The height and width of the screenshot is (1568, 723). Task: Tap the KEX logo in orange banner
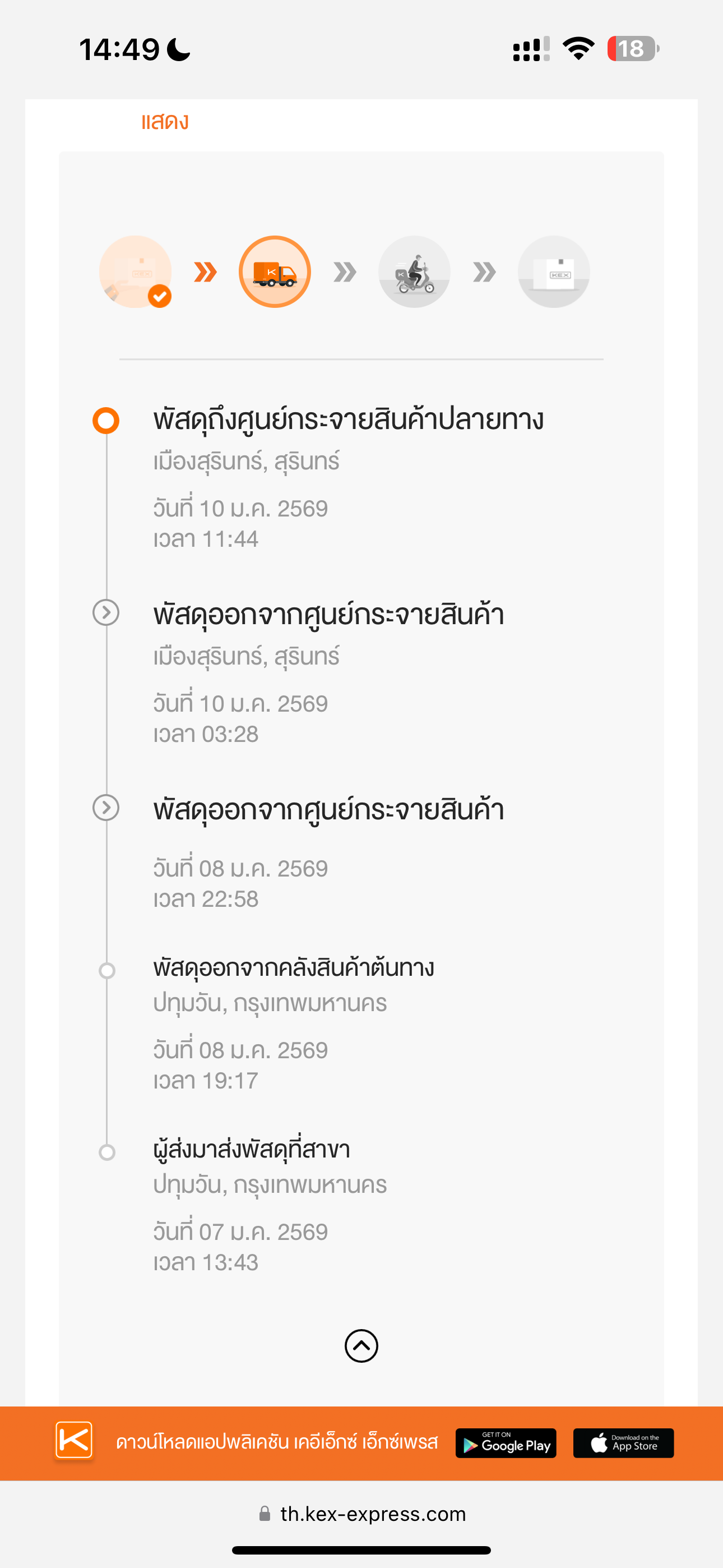tap(74, 1440)
